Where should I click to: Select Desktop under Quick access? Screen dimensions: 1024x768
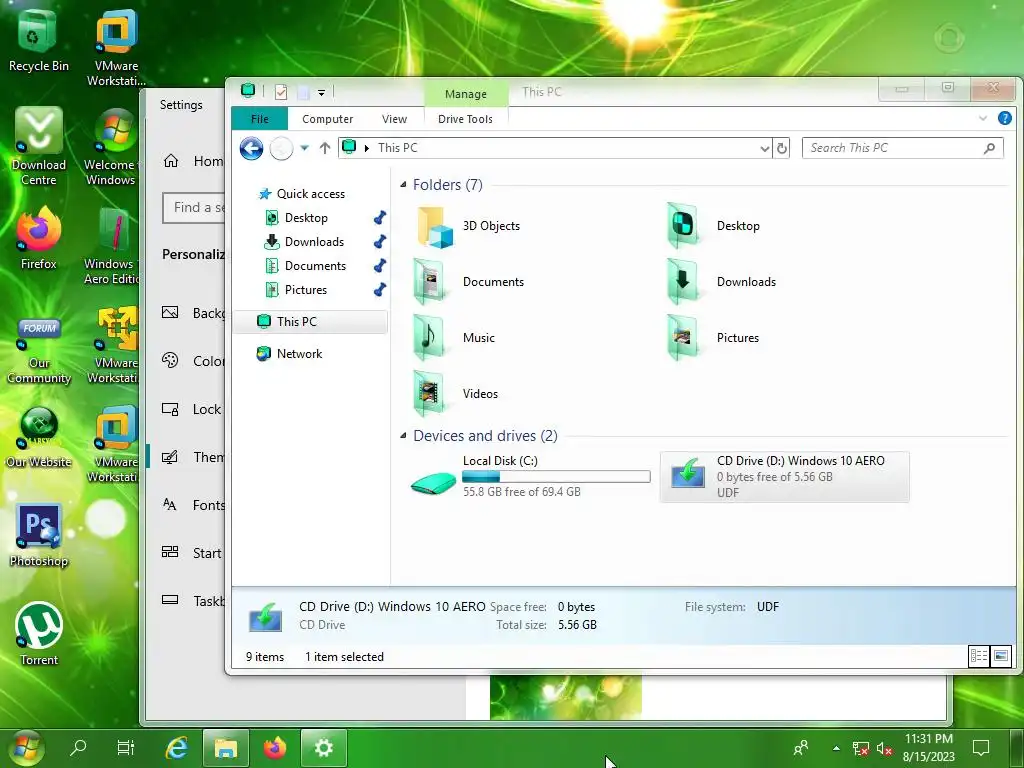tap(306, 217)
